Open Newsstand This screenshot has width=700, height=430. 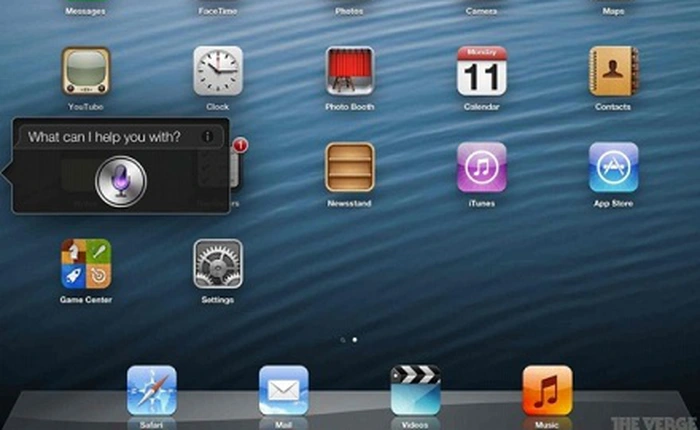tap(350, 167)
